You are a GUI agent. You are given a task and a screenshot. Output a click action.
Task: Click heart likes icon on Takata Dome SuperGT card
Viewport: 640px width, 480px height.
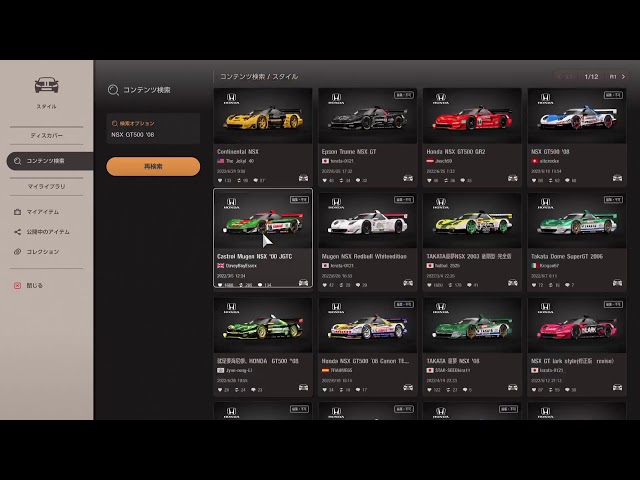coord(534,285)
